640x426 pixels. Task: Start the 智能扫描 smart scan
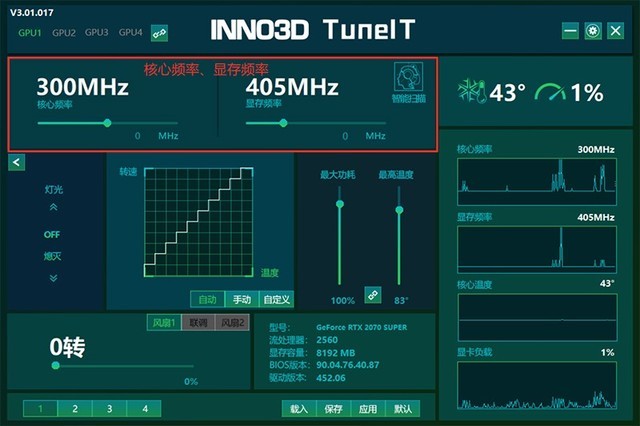(409, 82)
